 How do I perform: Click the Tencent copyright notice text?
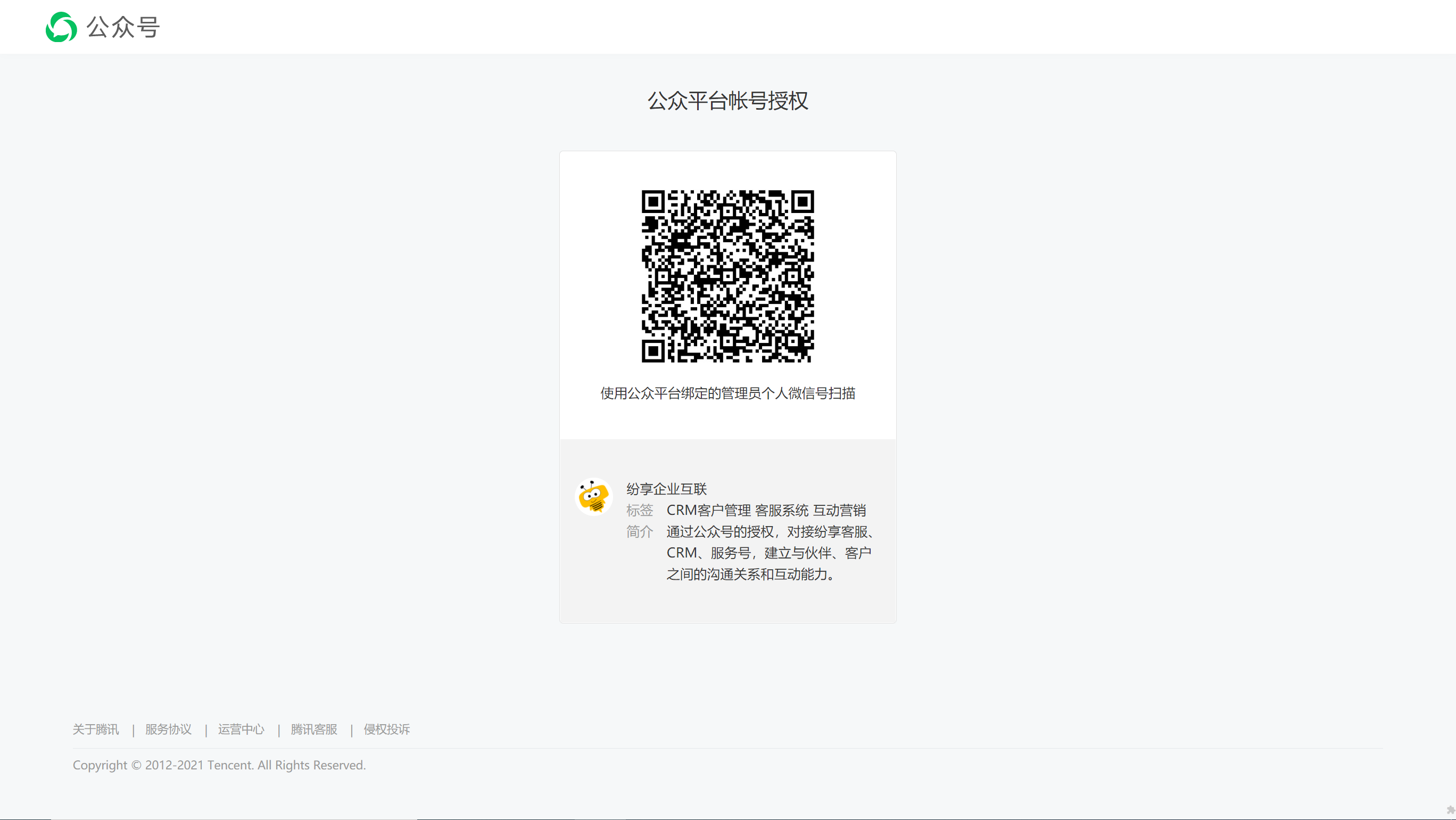coord(219,765)
